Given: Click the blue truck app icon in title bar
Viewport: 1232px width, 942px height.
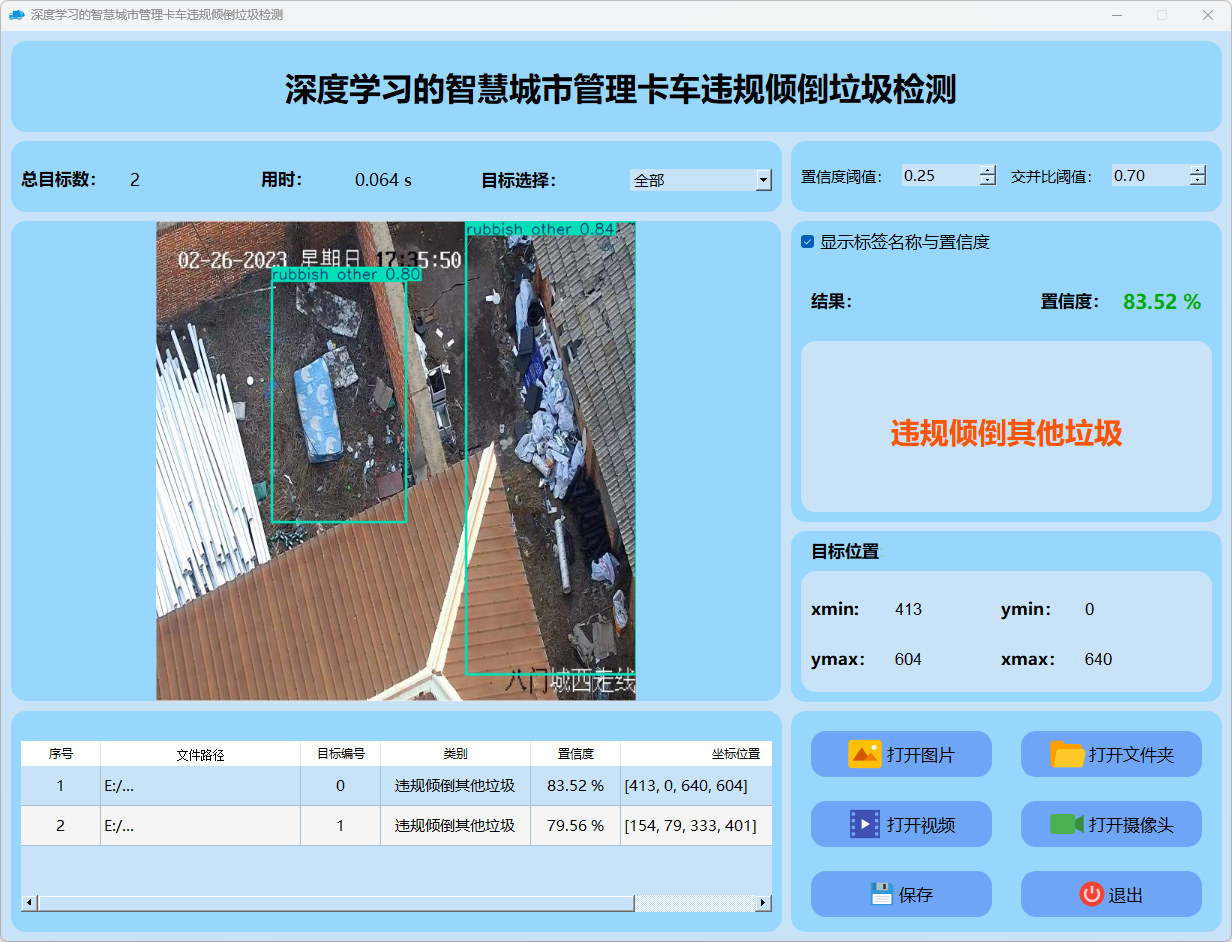Looking at the screenshot, I should pos(16,15).
